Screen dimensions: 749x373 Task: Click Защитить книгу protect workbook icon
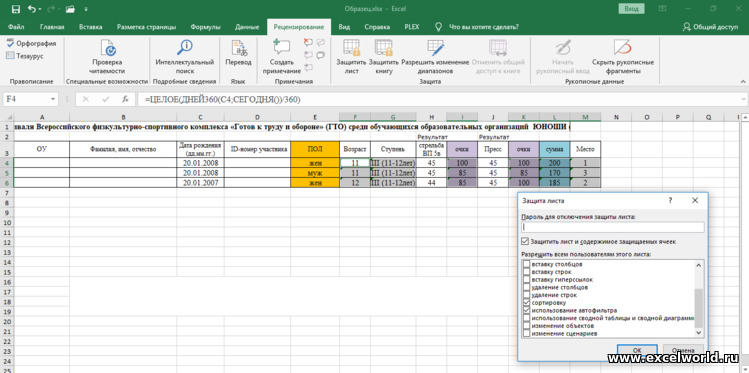click(x=383, y=57)
